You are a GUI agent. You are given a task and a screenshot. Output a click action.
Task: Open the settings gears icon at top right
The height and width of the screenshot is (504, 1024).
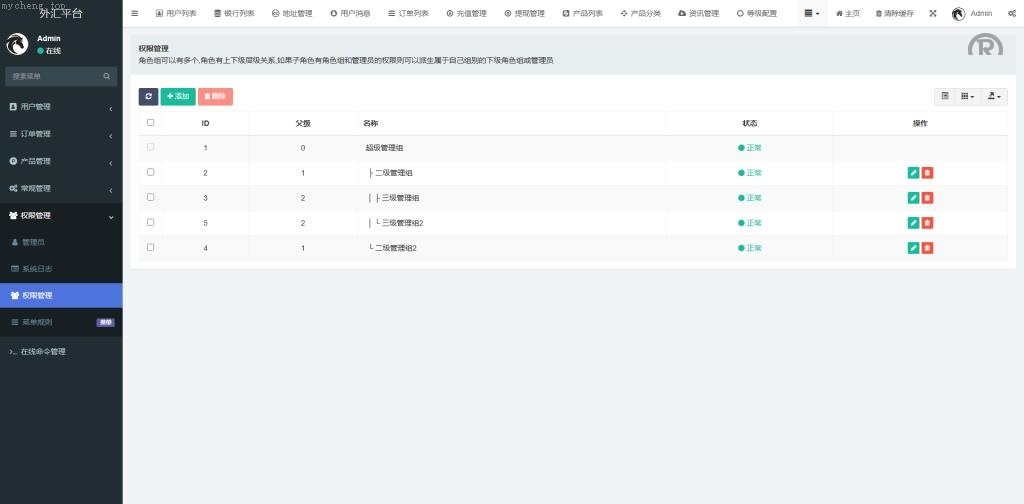(1012, 14)
